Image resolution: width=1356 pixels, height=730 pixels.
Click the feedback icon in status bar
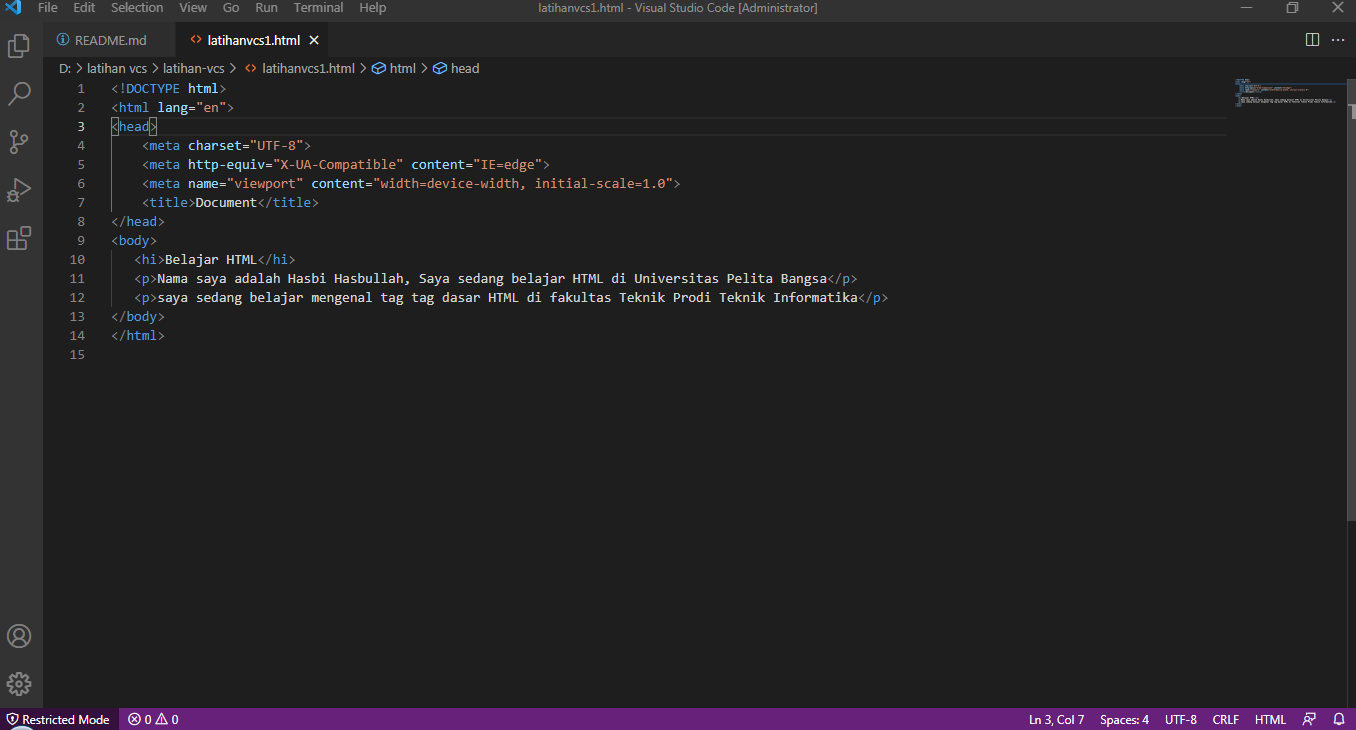pos(1309,719)
